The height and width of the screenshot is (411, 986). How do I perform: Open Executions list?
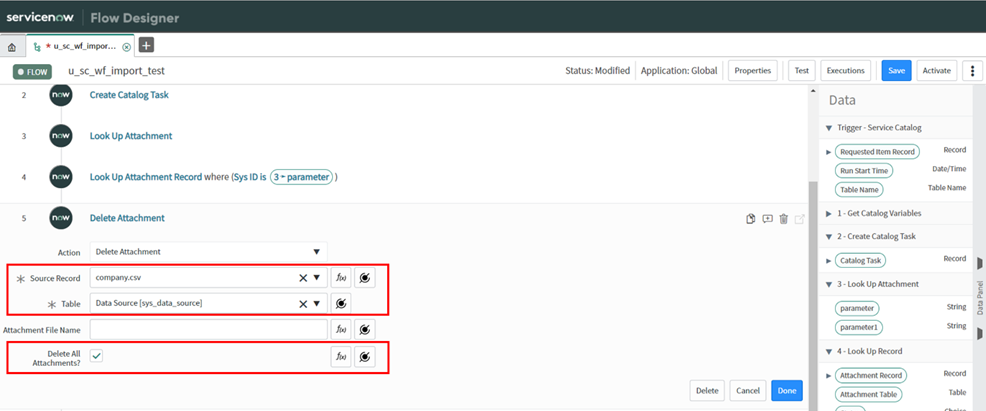point(846,71)
